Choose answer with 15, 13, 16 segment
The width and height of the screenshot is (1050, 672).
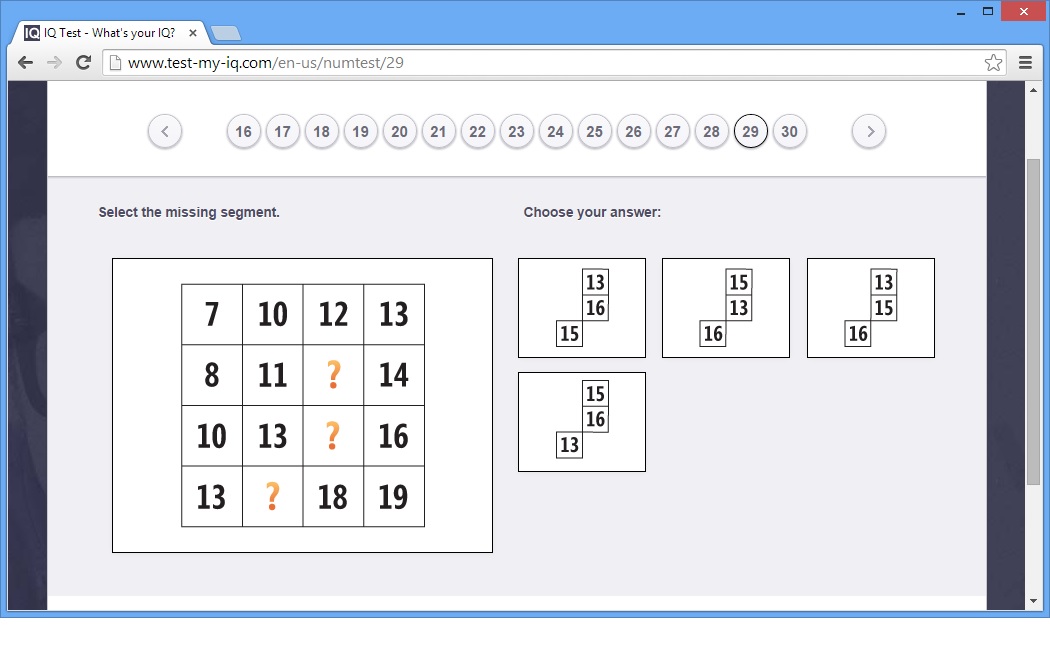[726, 308]
